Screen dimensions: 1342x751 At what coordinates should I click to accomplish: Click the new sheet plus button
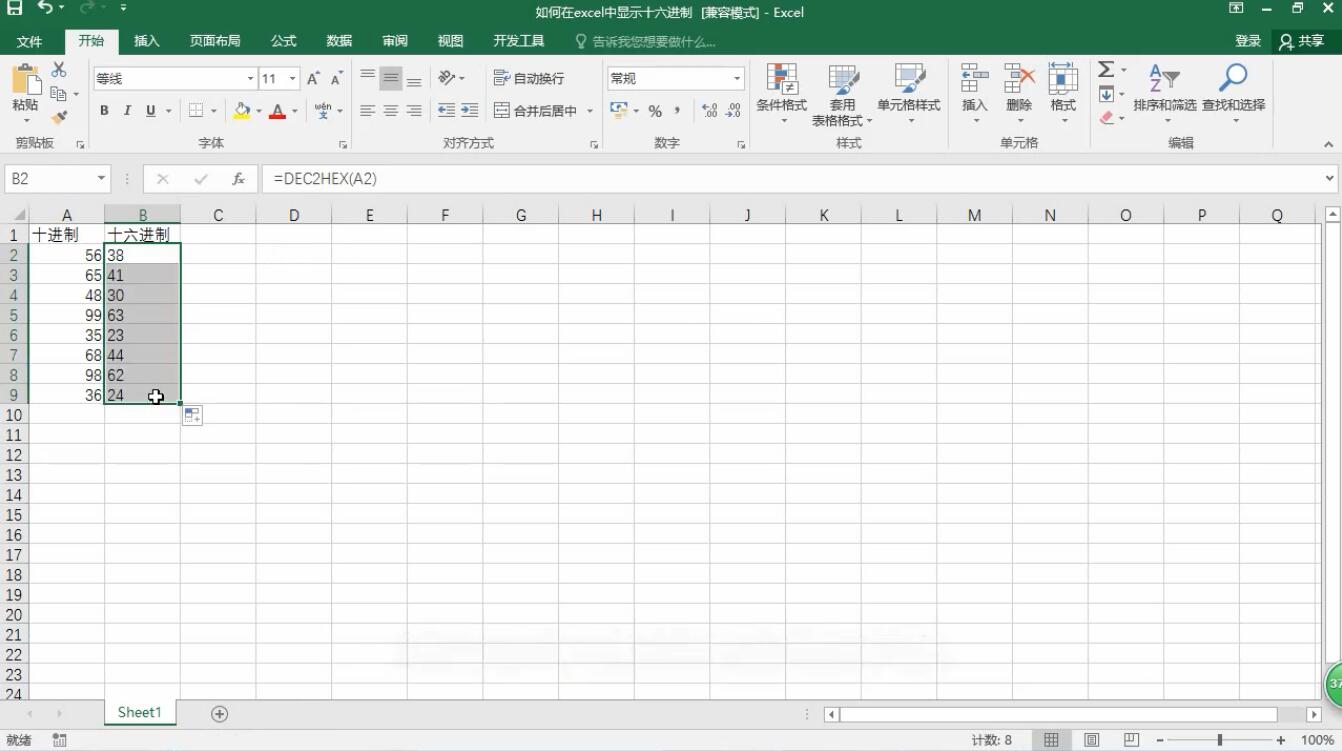point(220,714)
